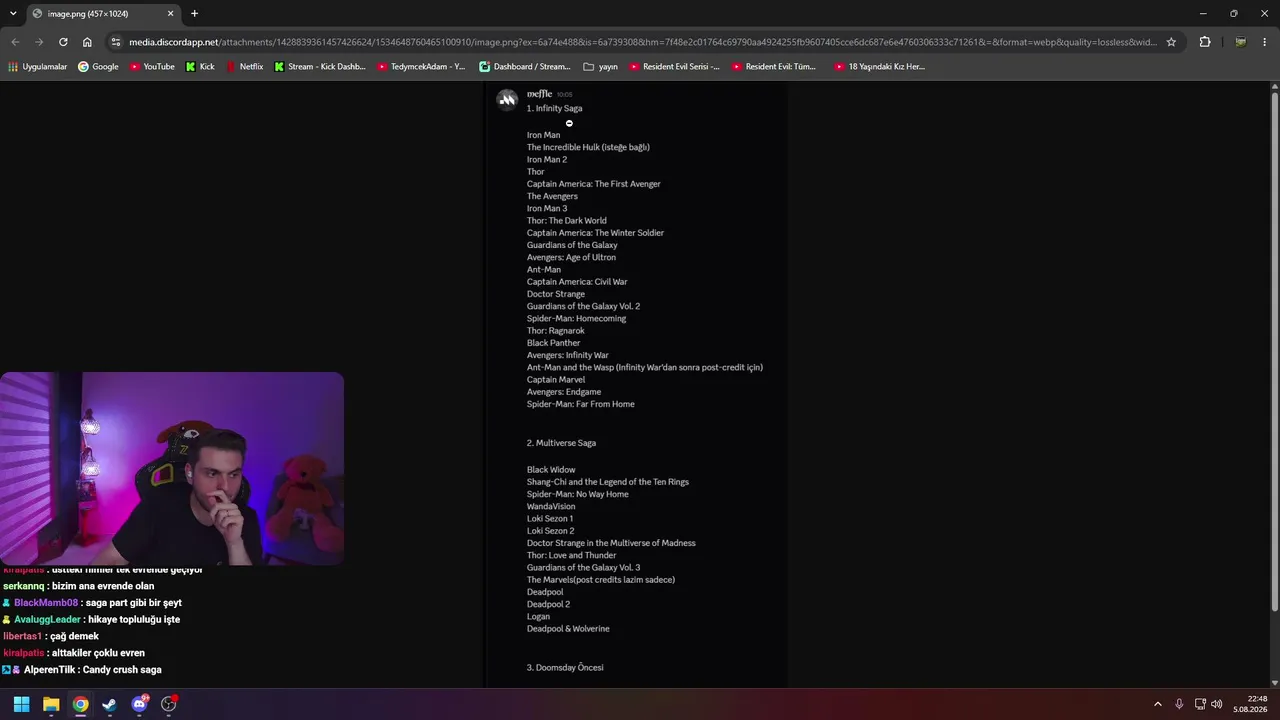1280x720 pixels.
Task: Click 'Deadpool & Wolverine' line
Action: (x=568, y=629)
